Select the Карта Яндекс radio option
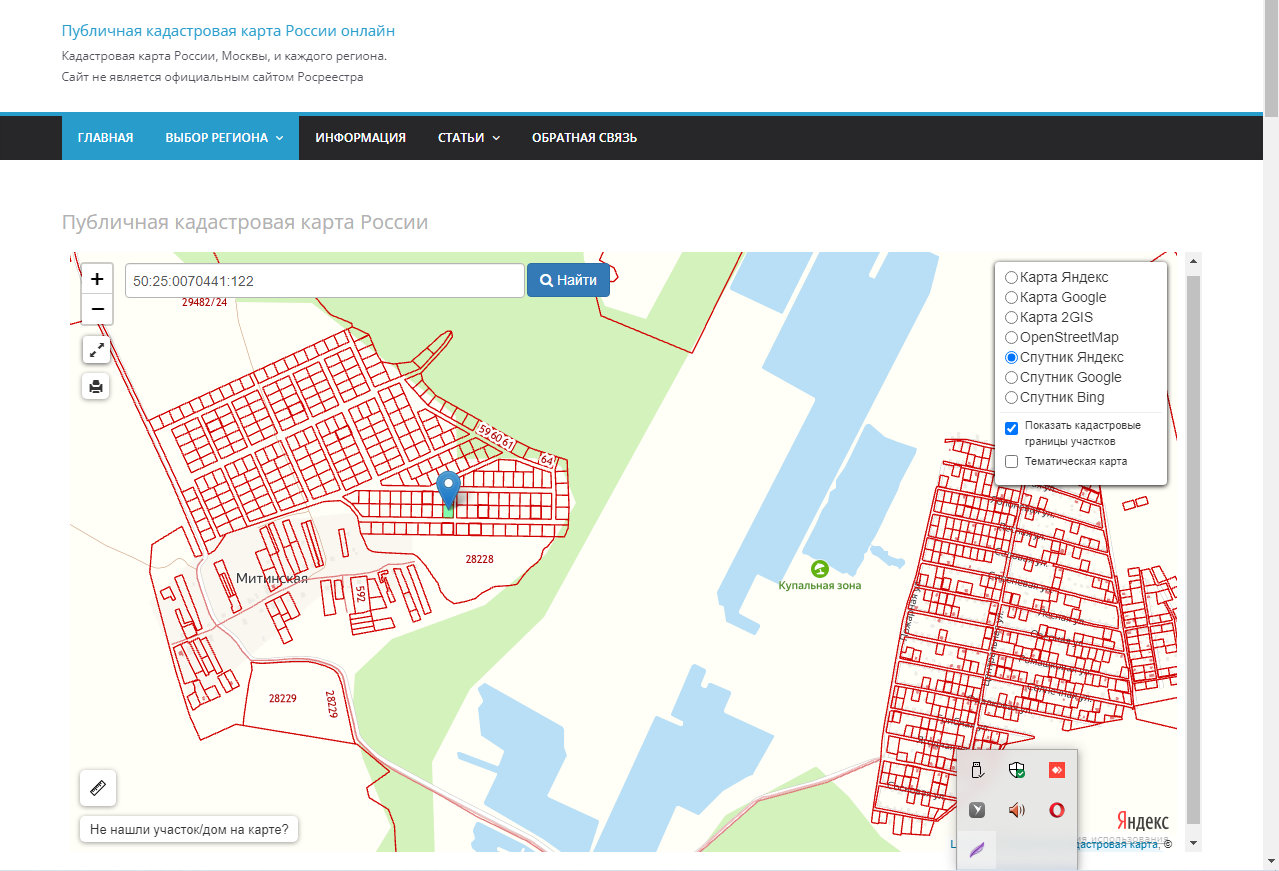1279x871 pixels. coord(1012,277)
